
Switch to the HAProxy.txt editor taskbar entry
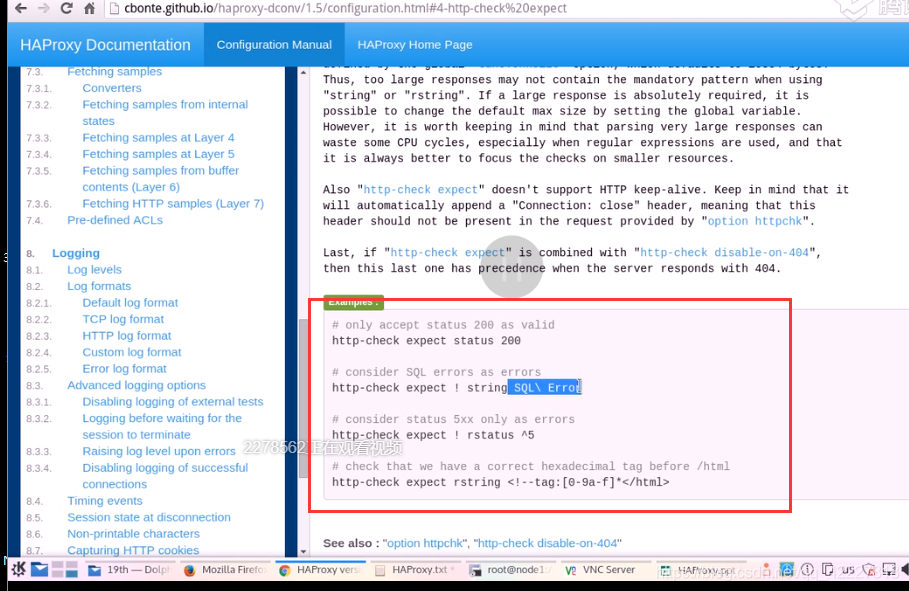tap(414, 570)
